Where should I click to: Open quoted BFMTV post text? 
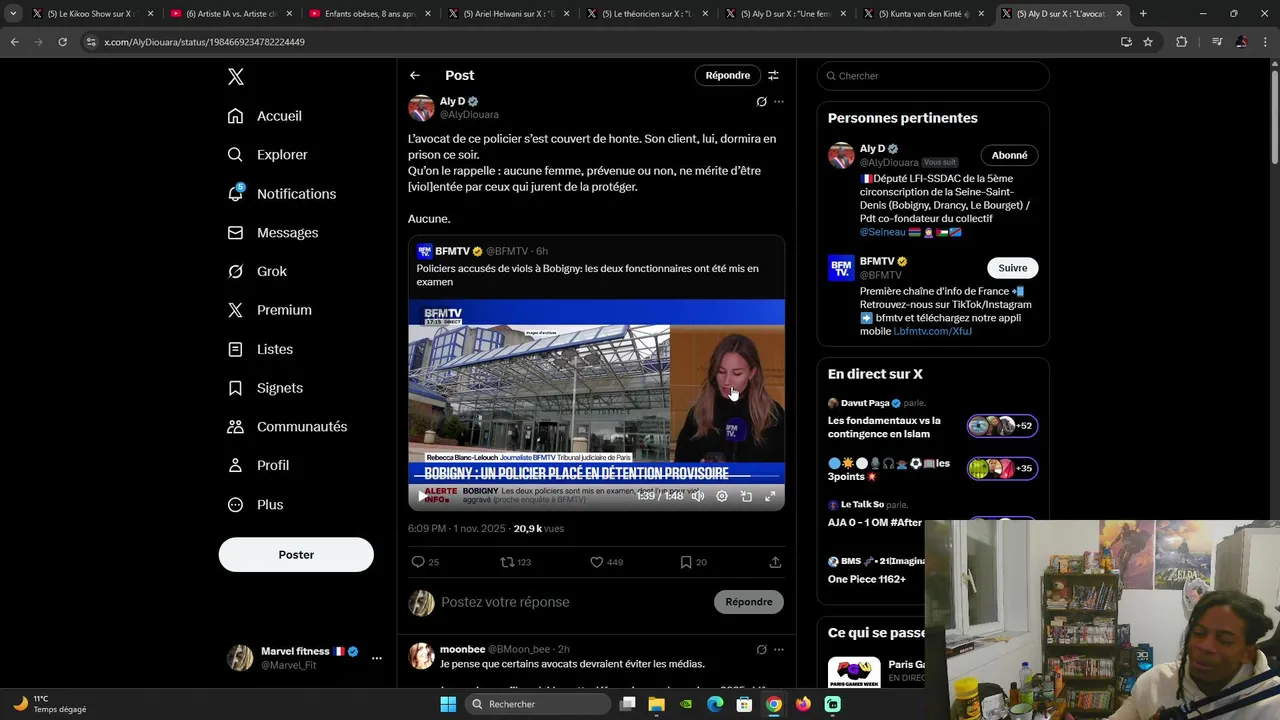587,275
